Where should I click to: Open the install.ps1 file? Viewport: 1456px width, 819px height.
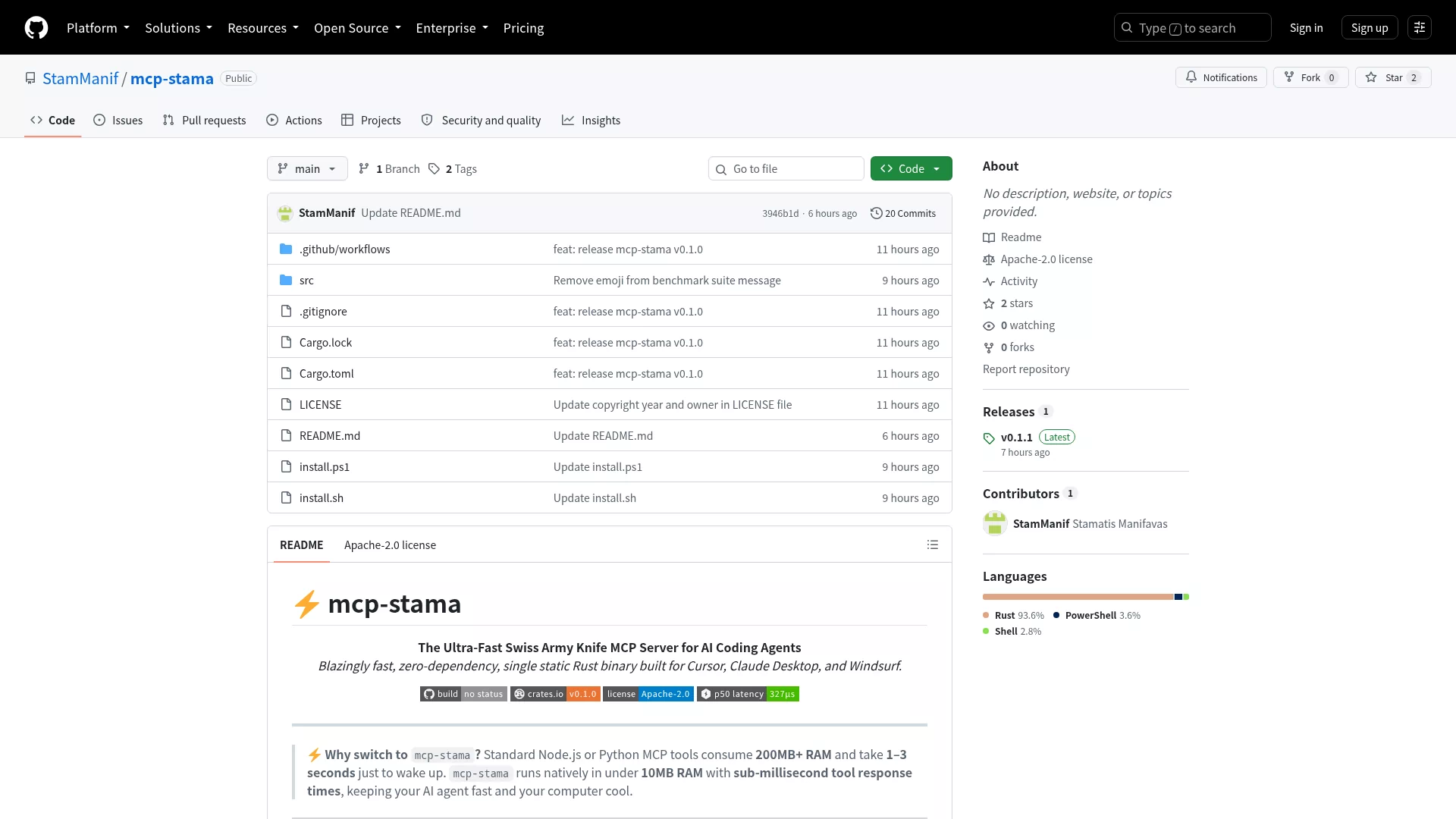tap(325, 466)
